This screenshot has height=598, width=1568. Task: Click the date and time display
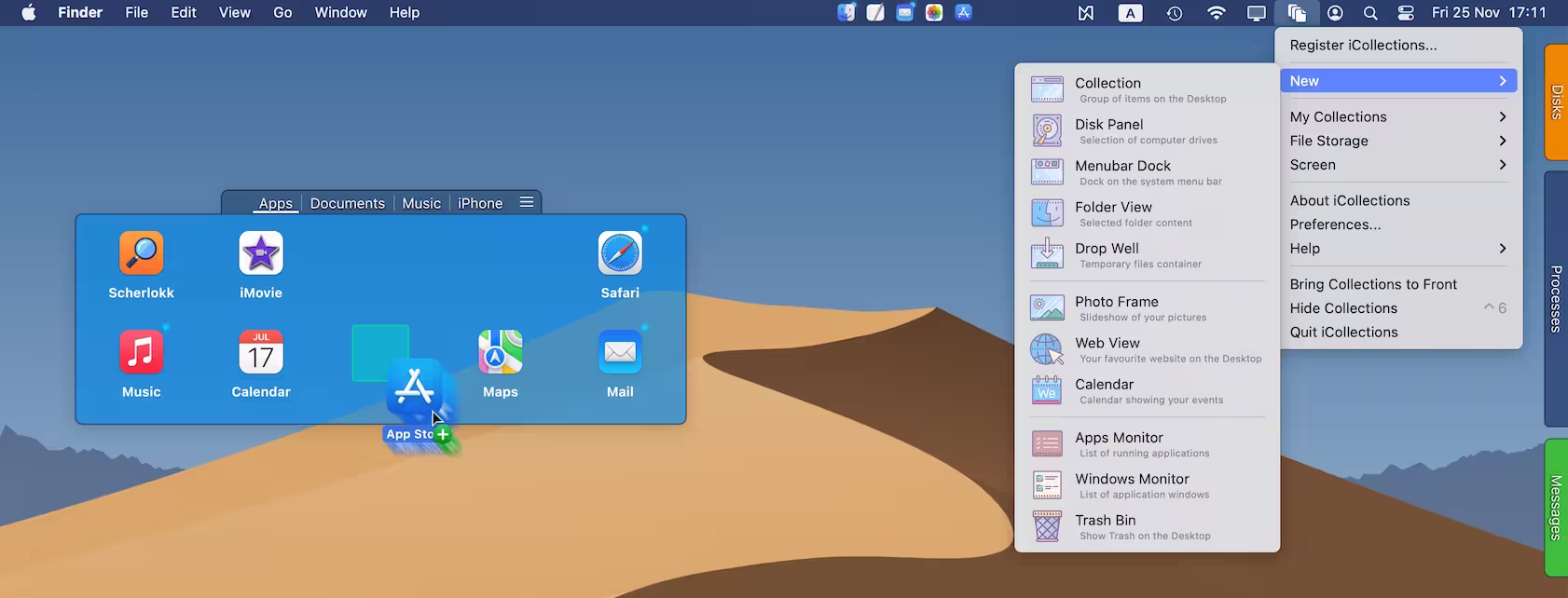(x=1489, y=12)
